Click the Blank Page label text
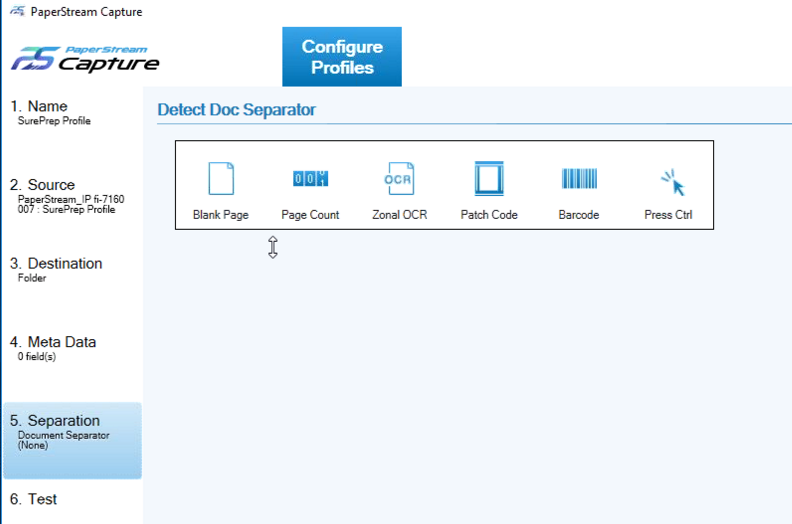This screenshot has width=792, height=524. coord(220,215)
